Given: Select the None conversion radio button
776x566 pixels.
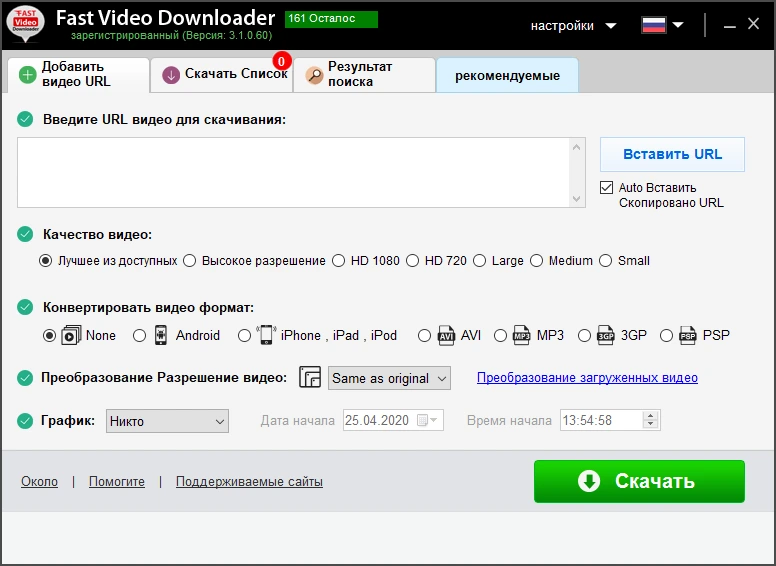Looking at the screenshot, I should (49, 336).
